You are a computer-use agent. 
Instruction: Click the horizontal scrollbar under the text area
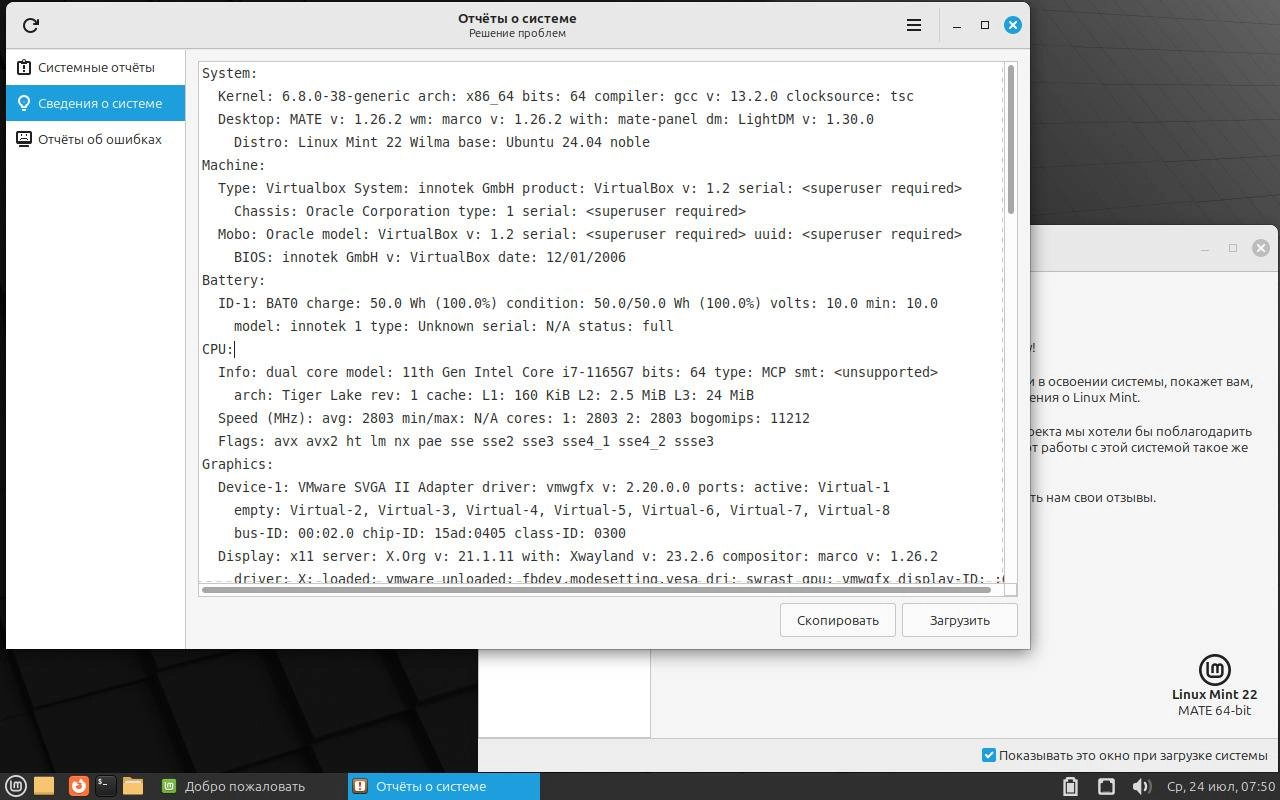click(596, 590)
